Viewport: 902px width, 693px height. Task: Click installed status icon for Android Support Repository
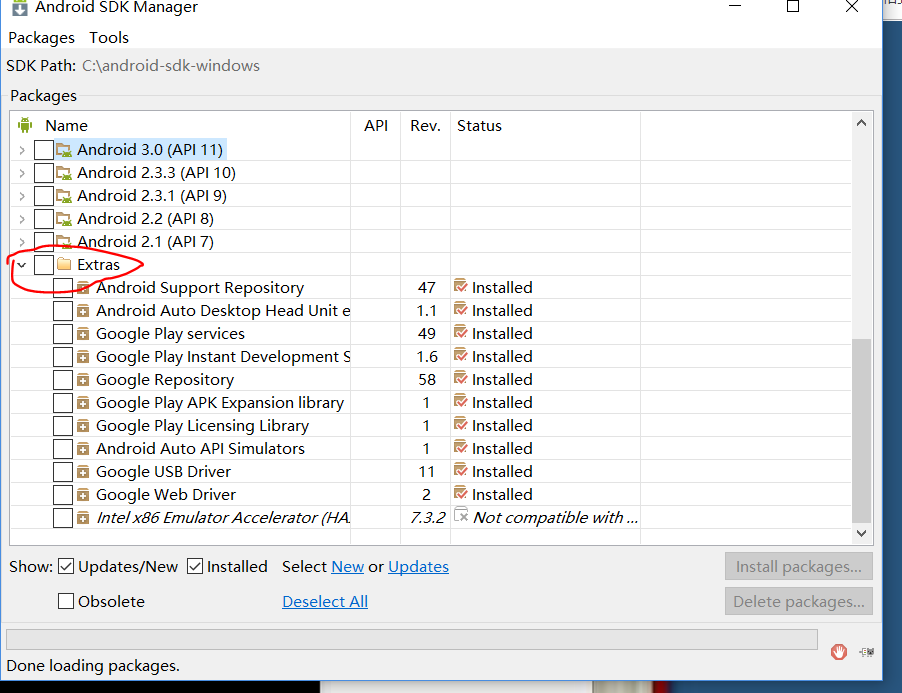pyautogui.click(x=460, y=286)
